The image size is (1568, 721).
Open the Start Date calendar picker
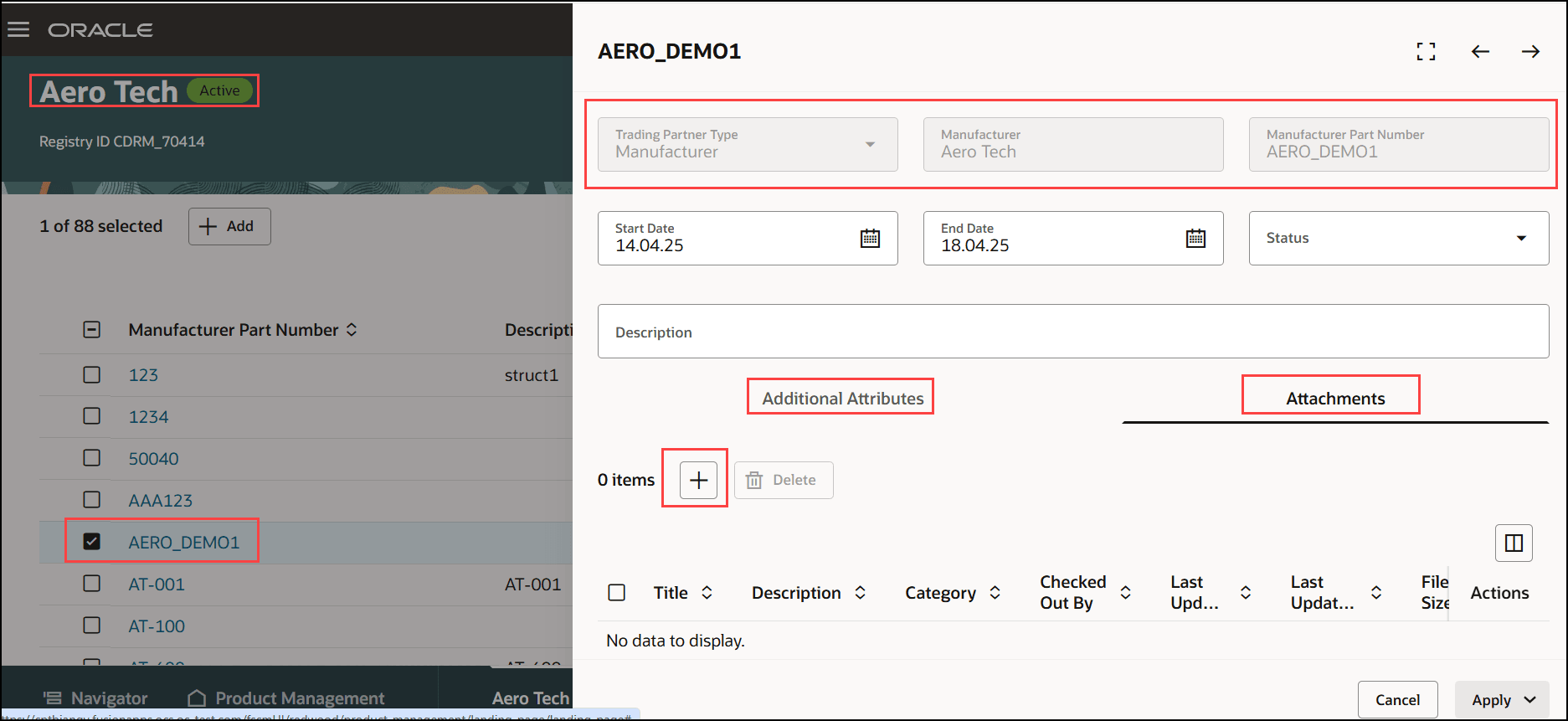[x=870, y=238]
